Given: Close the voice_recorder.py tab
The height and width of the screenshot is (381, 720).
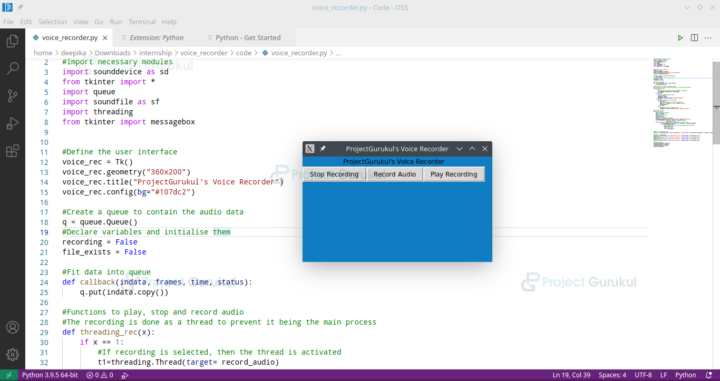Looking at the screenshot, I should 105,38.
